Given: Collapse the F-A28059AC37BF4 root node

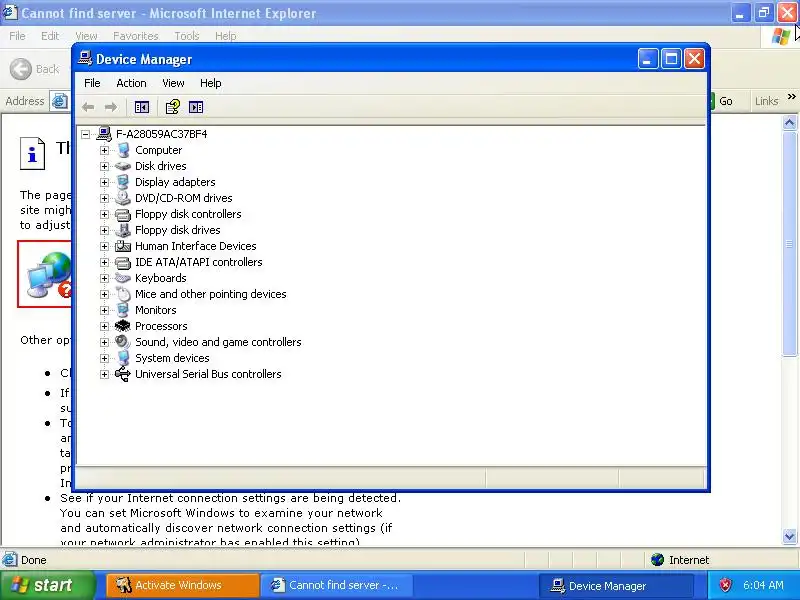Looking at the screenshot, I should (x=86, y=134).
